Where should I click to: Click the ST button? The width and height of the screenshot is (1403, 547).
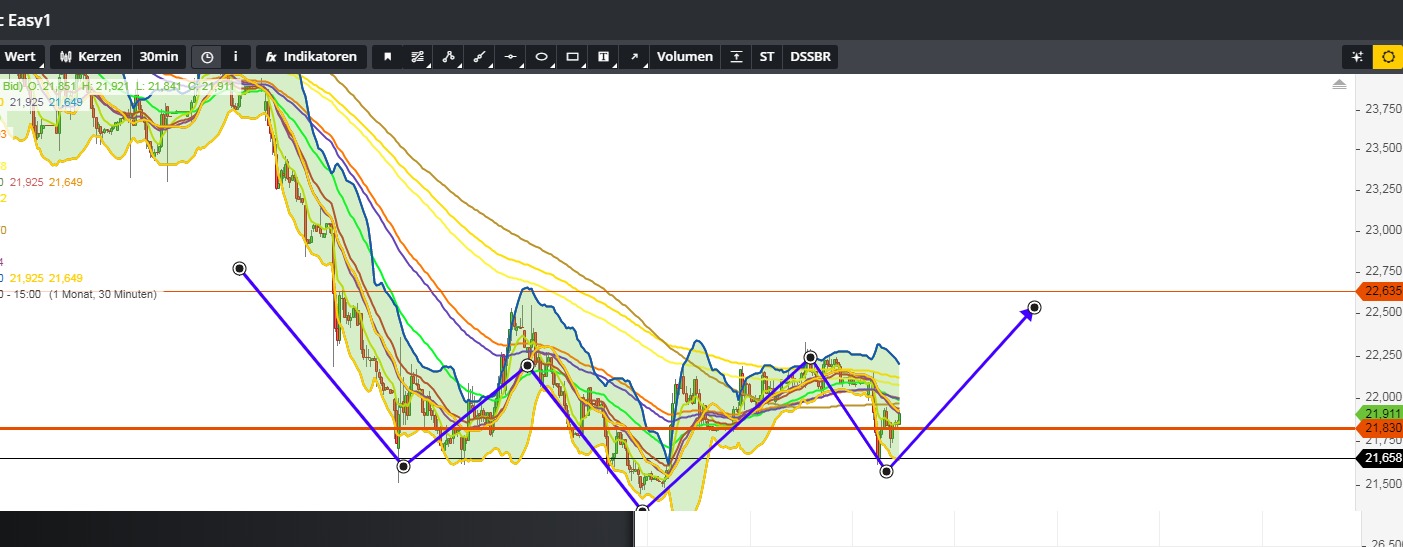pos(767,57)
